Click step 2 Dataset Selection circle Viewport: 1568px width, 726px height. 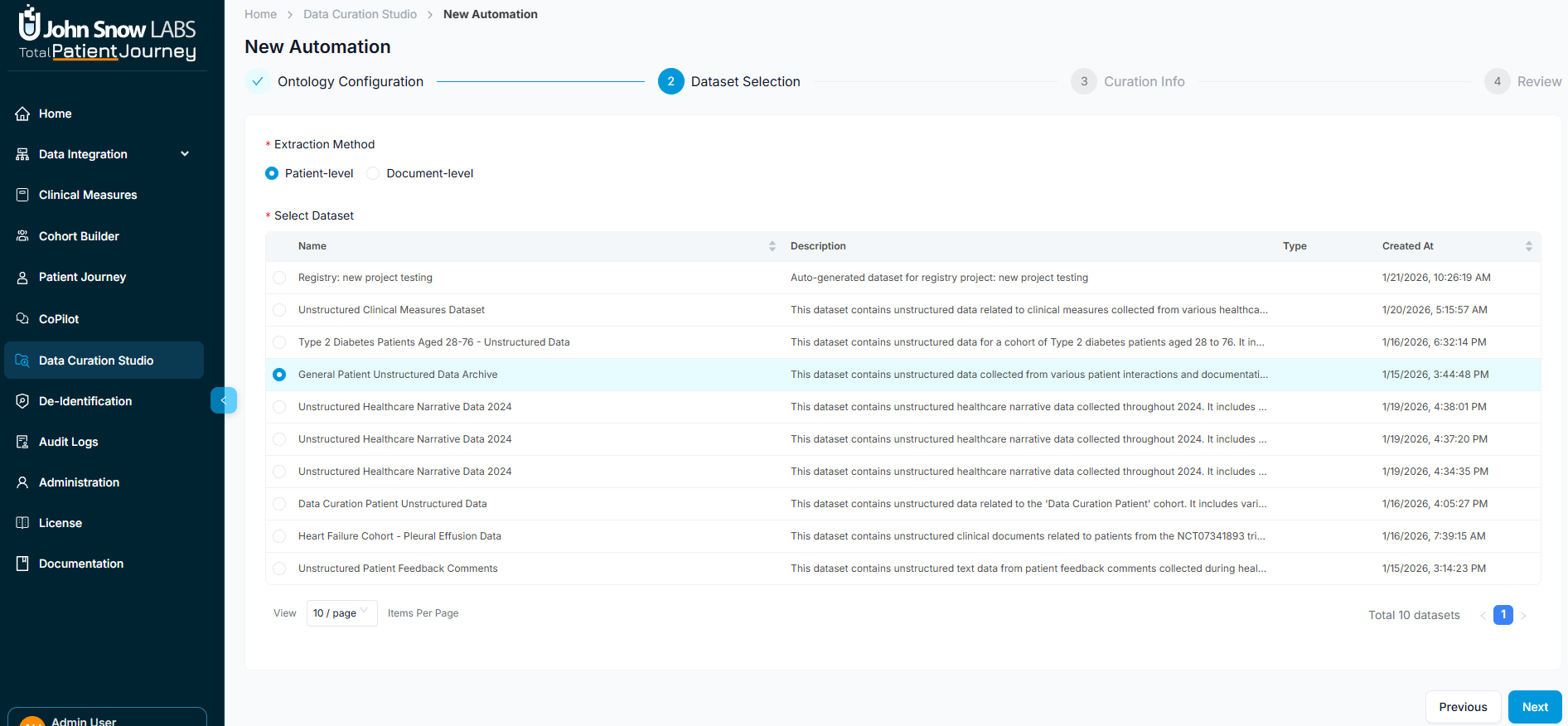[x=671, y=81]
